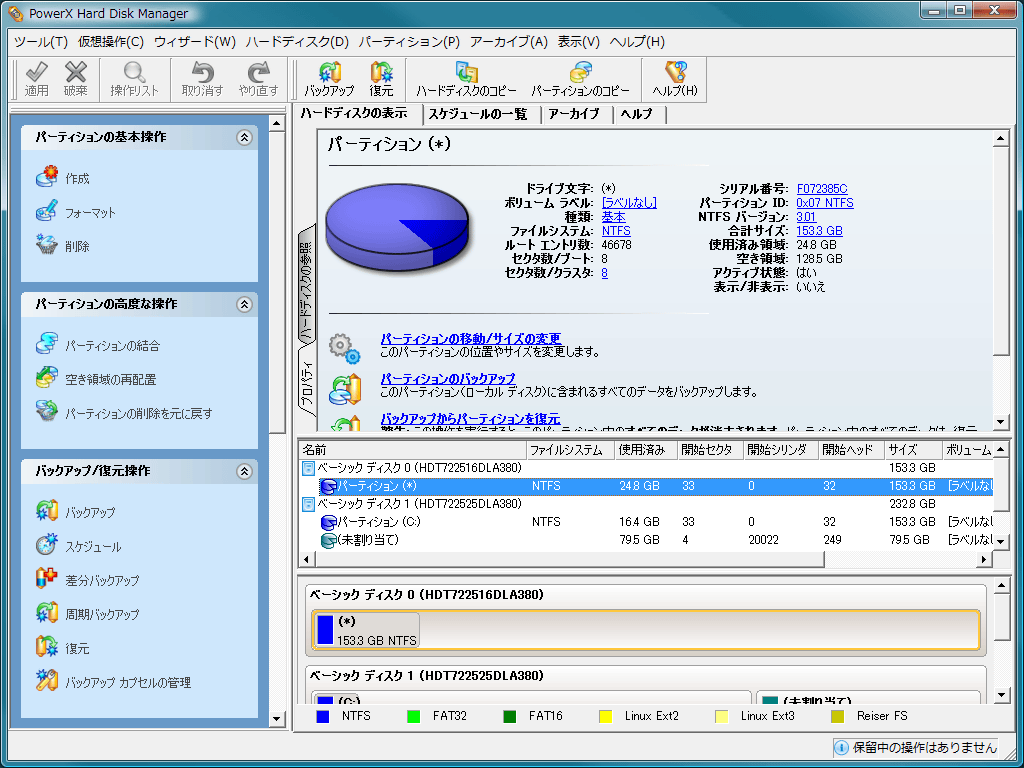Switch to the スケジュールの一覧 tab
1024x768 pixels.
tap(482, 114)
